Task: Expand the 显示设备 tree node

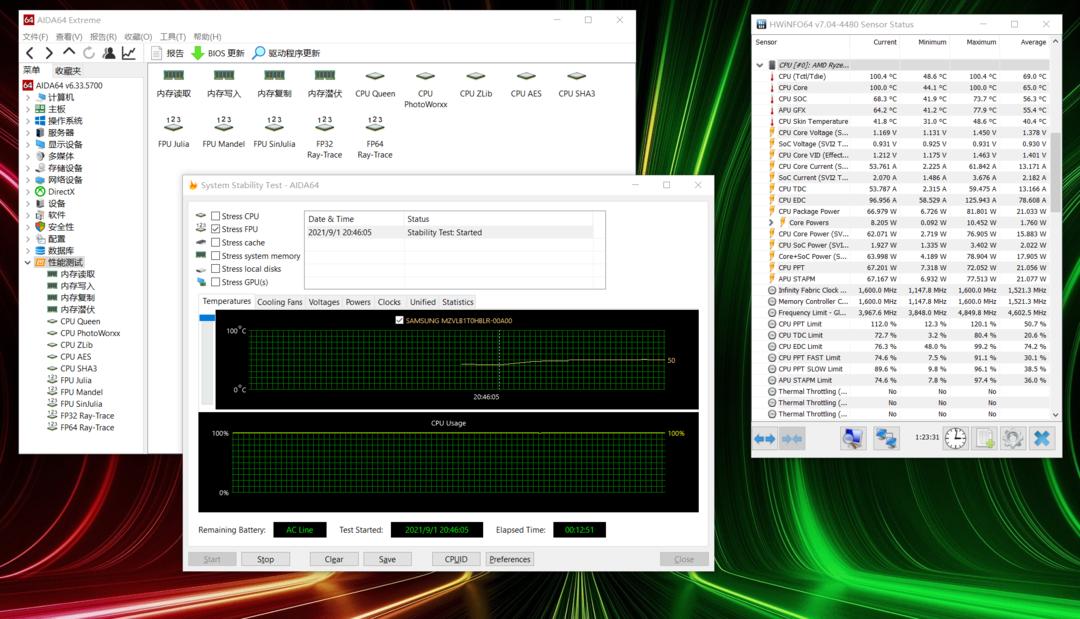Action: tap(28, 145)
